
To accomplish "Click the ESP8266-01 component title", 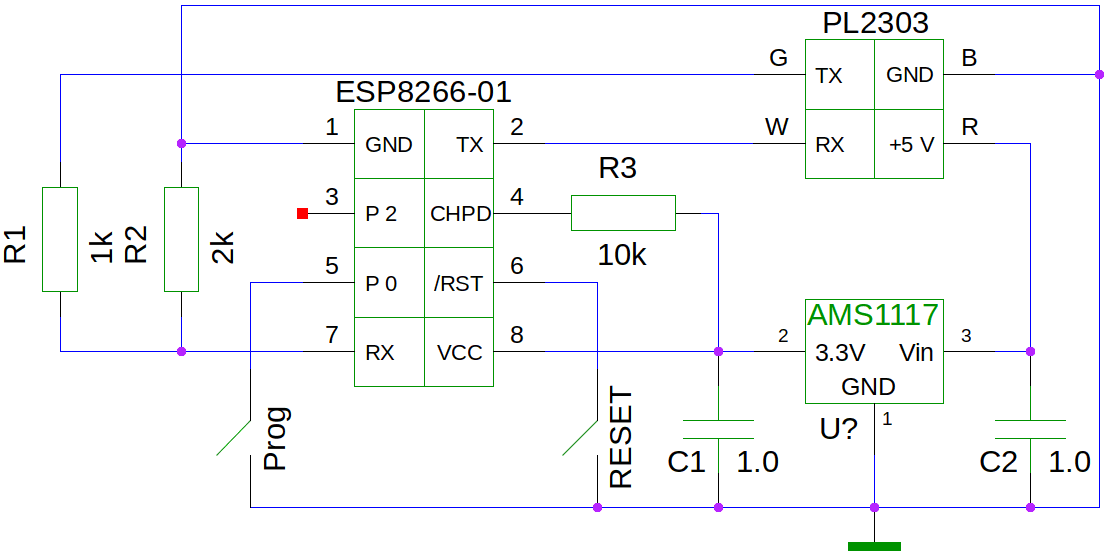I will point(423,92).
